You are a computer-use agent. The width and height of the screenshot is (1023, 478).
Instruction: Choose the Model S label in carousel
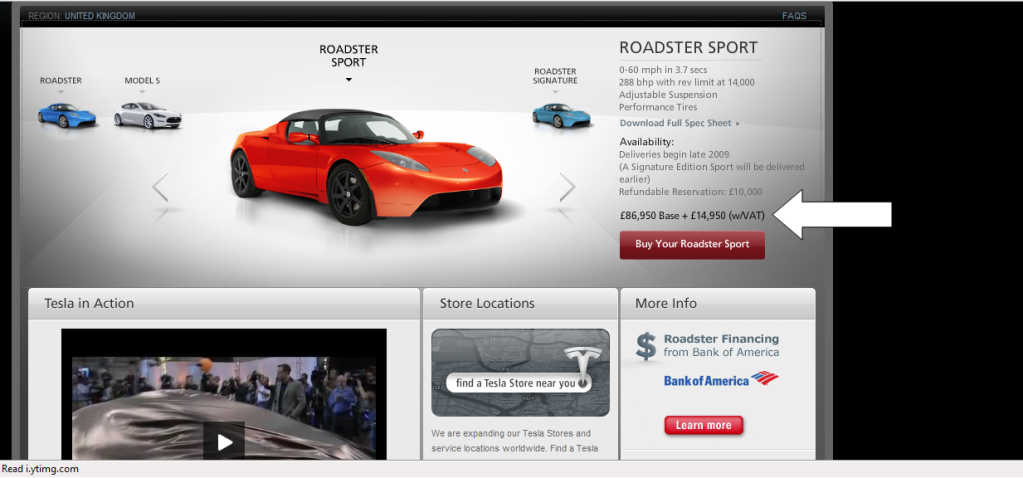point(142,81)
